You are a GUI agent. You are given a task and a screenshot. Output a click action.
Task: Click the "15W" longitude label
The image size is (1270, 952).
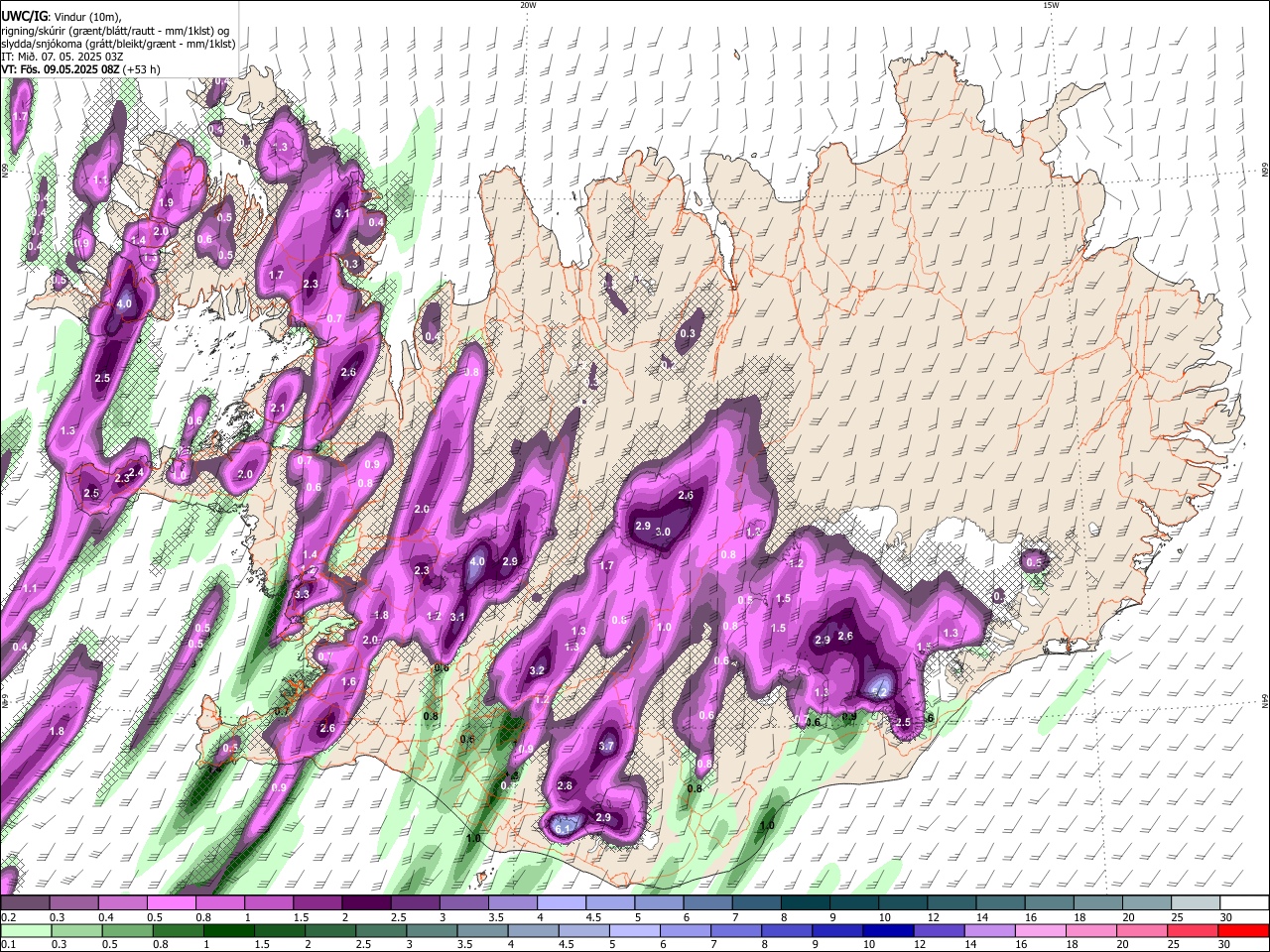pos(1051,5)
